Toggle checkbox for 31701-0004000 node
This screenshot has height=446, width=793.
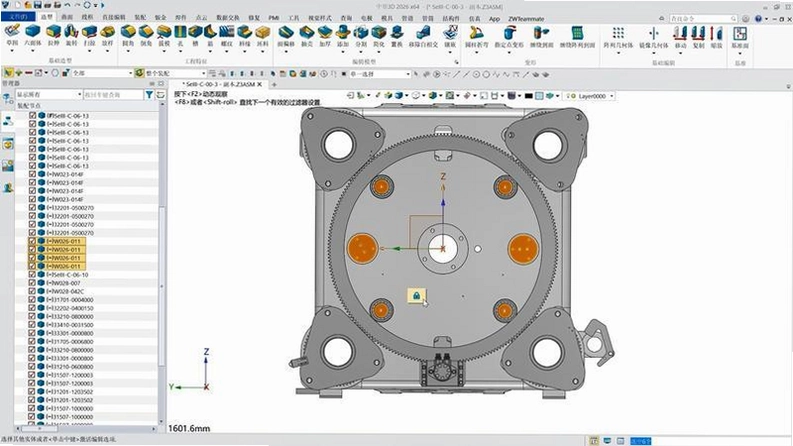[32, 300]
